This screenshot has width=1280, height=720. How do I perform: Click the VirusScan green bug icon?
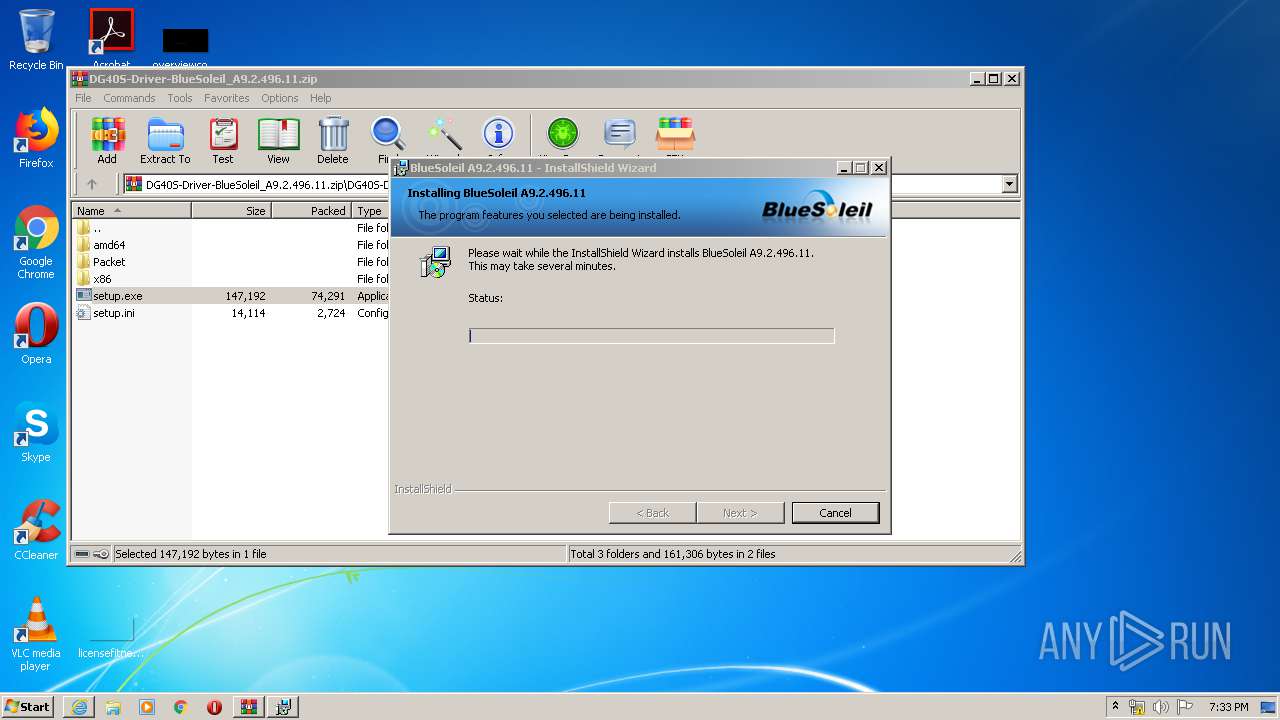[x=563, y=136]
